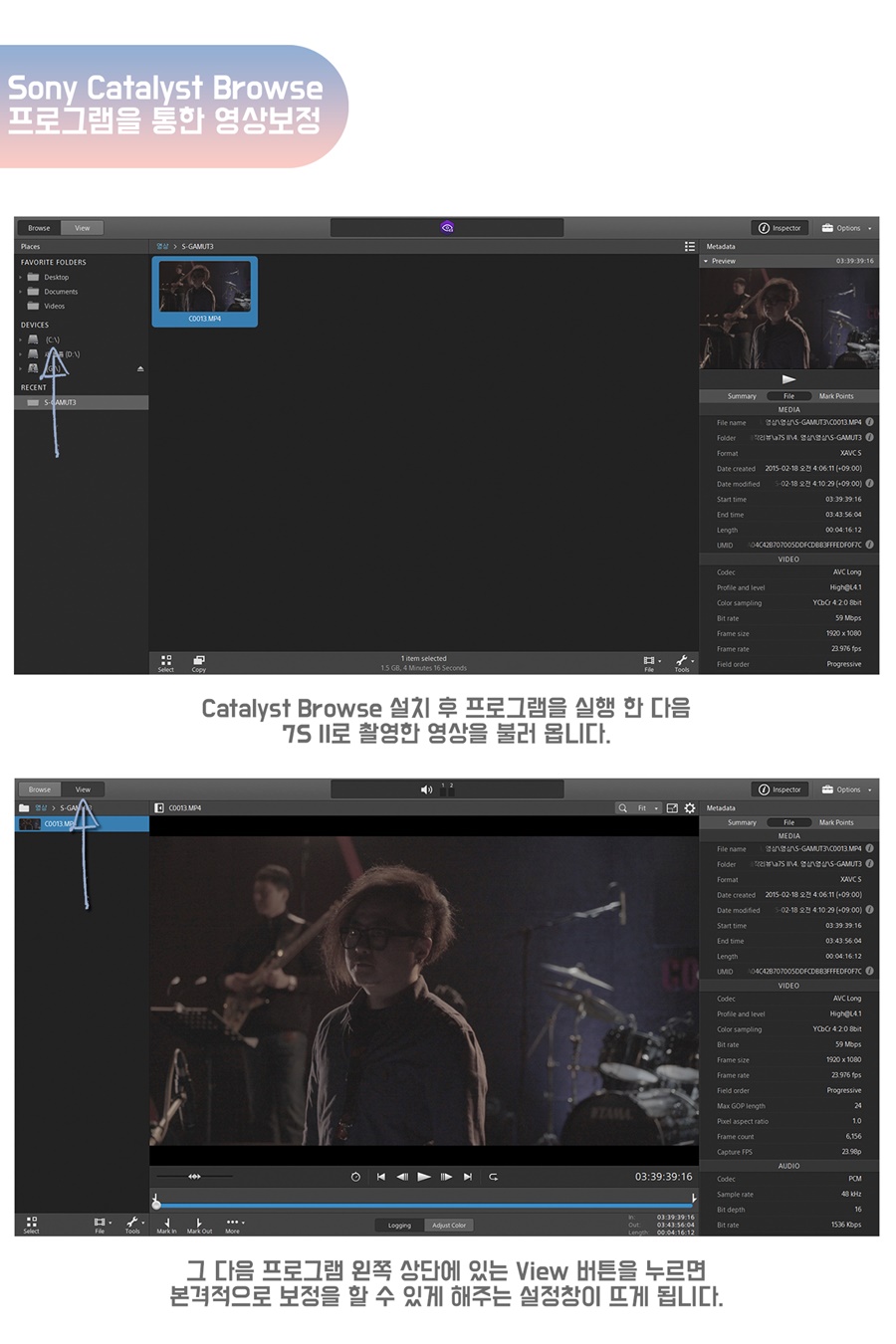
Task: Open the More menu in the View-mode bottom bar
Action: 233,1225
